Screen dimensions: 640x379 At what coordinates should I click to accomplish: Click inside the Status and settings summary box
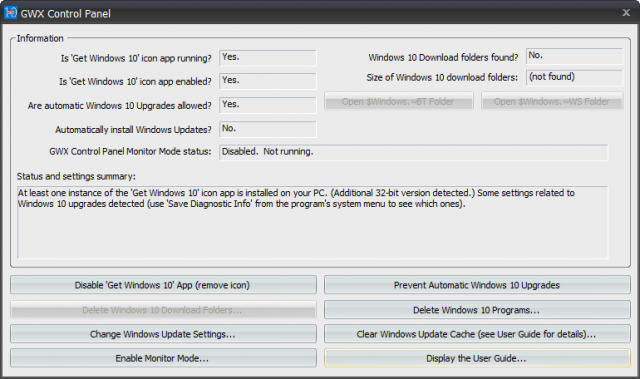click(312, 222)
